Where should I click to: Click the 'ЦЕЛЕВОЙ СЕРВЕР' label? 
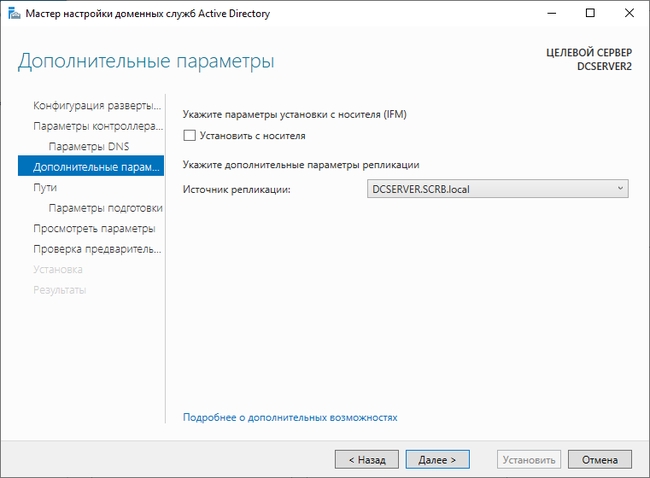(x=589, y=53)
